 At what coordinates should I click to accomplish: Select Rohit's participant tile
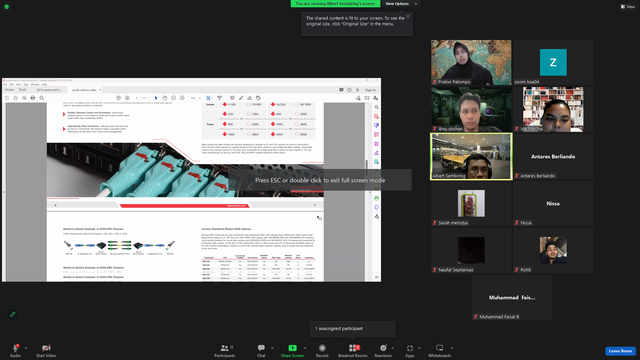coord(553,250)
